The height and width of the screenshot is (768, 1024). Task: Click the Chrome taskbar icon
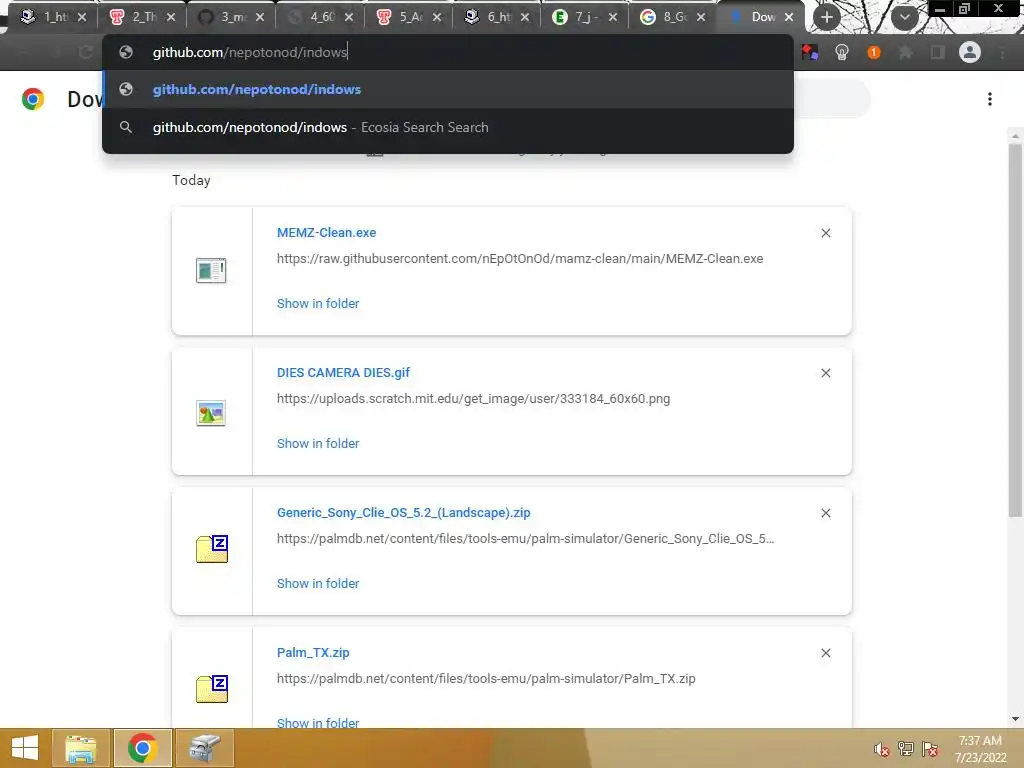click(x=142, y=748)
